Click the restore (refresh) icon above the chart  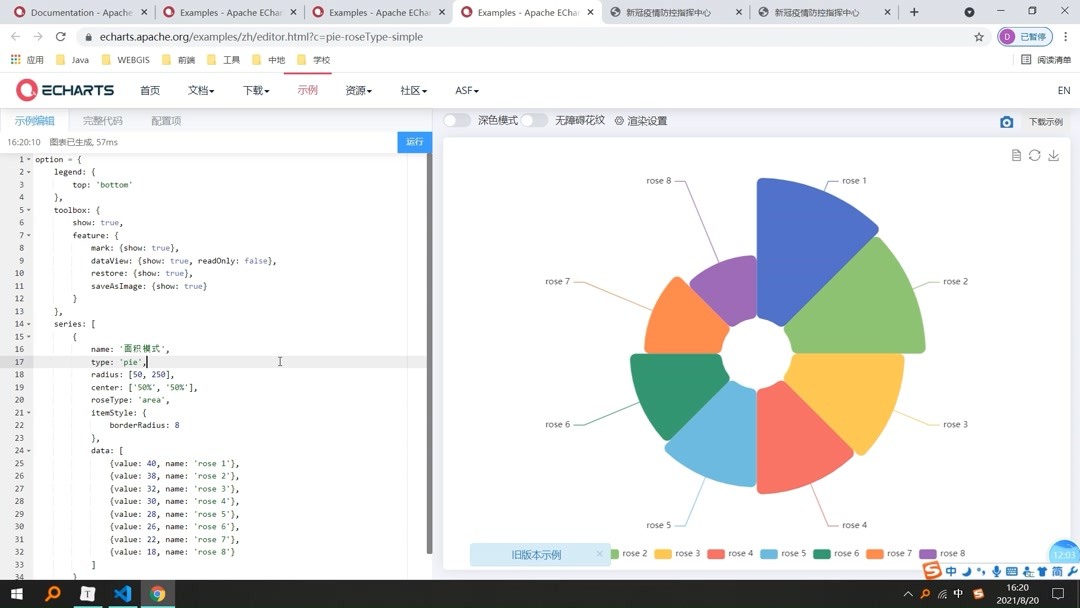pos(1035,155)
